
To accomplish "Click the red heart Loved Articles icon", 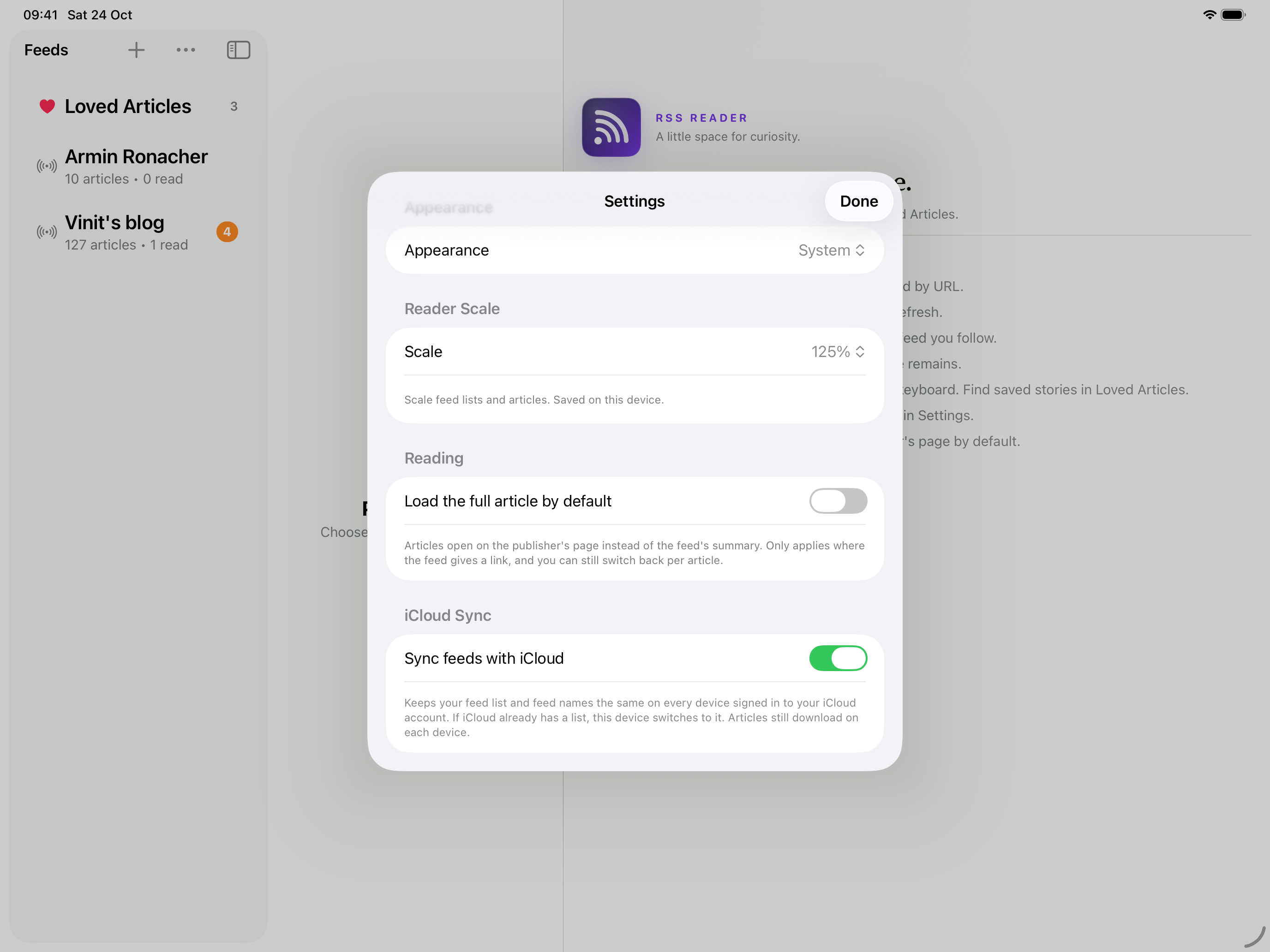I will tap(47, 106).
